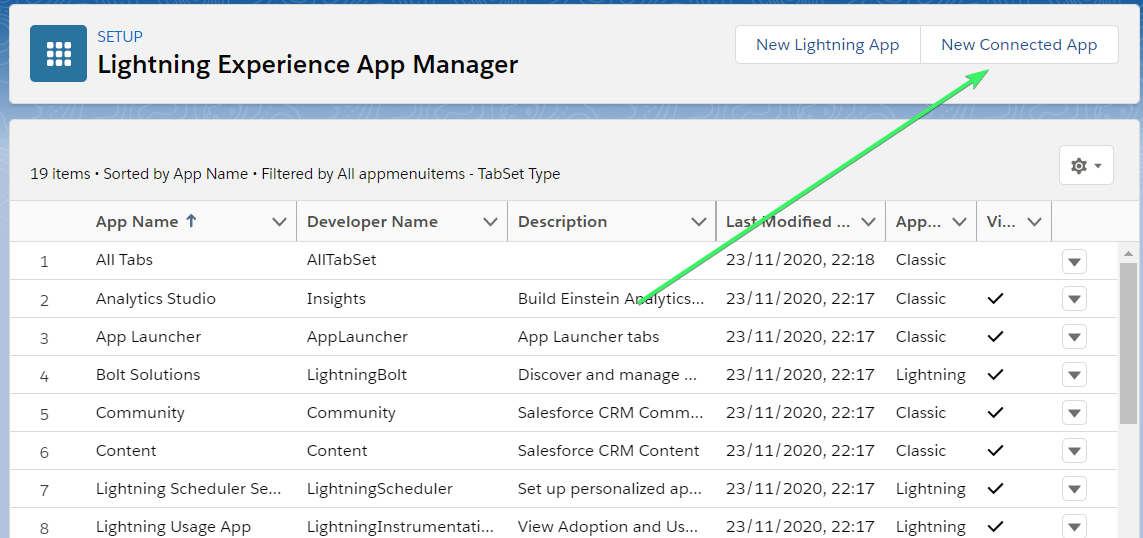This screenshot has height=538, width=1143.
Task: Click the Lightning Usage App checkmark
Action: 995,526
